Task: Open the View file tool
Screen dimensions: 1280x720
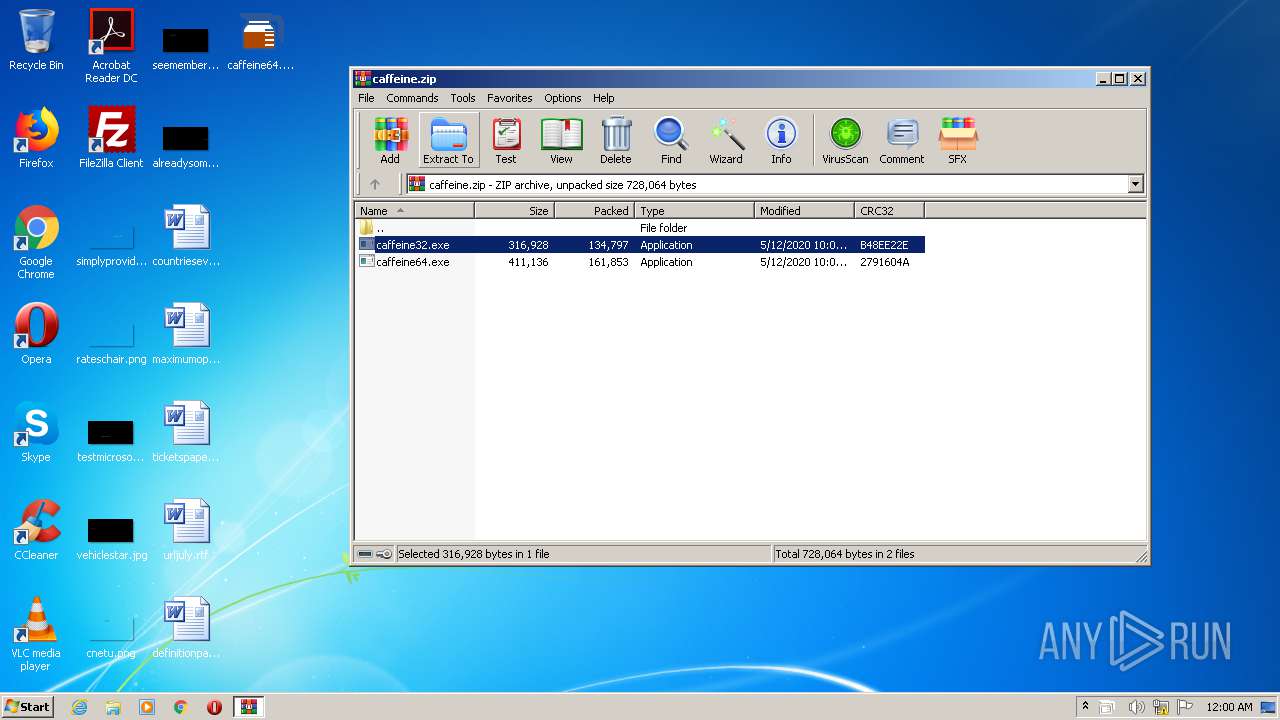Action: click(561, 140)
